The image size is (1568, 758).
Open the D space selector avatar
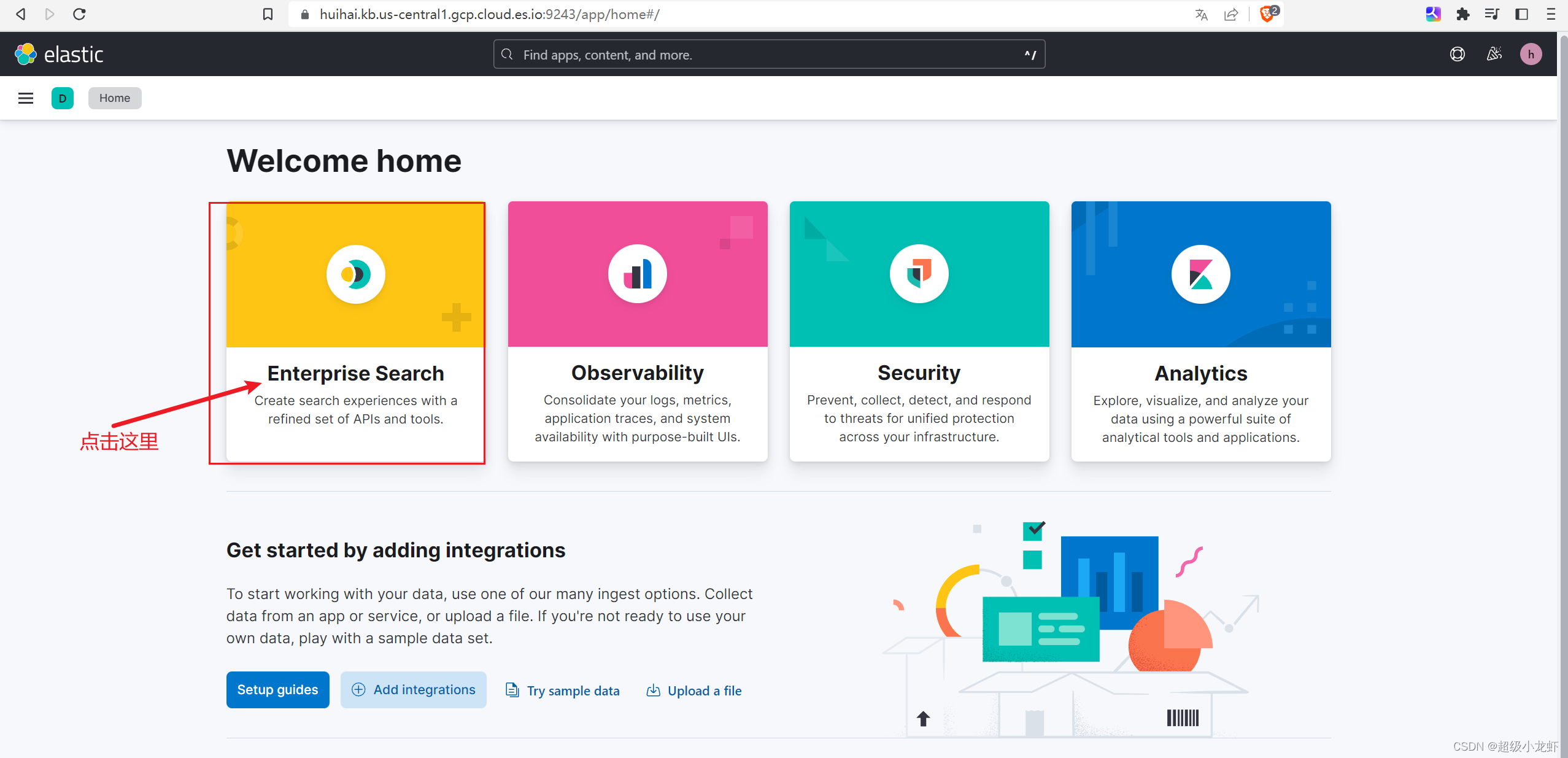click(x=63, y=98)
